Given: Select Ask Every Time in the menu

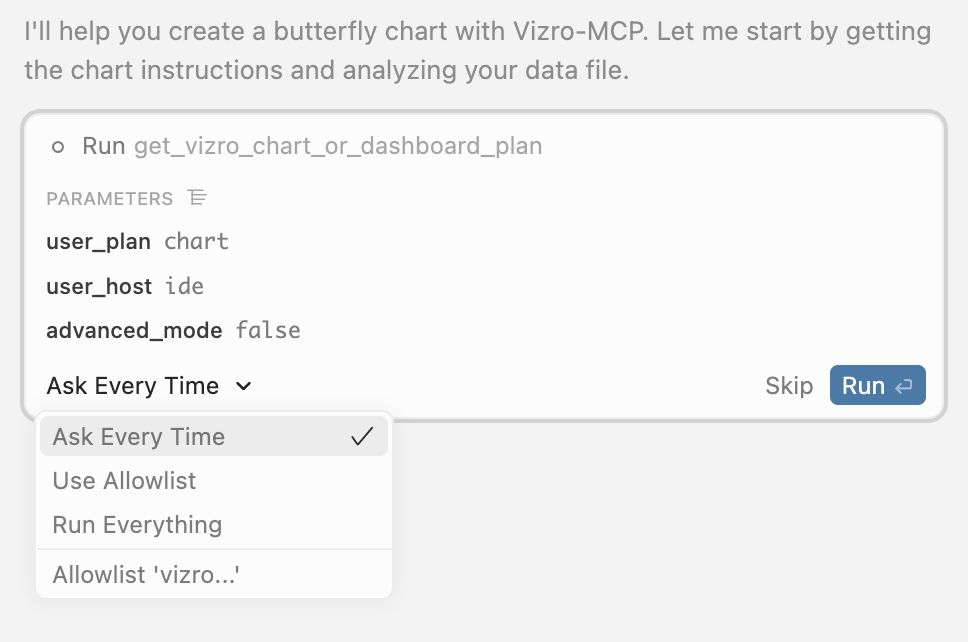Looking at the screenshot, I should (x=139, y=436).
